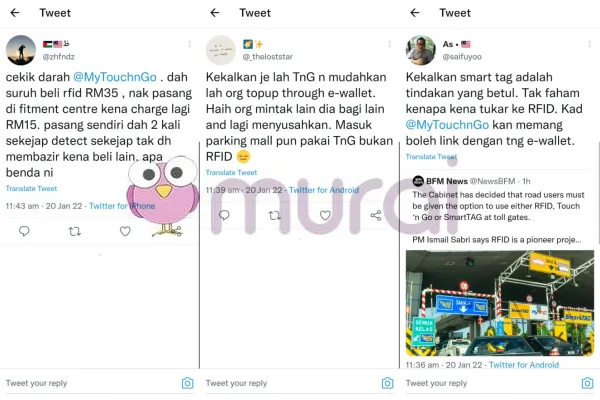Translate the @saifuyoo tweet
Viewport: 600px width, 400px height.
[x=431, y=157]
